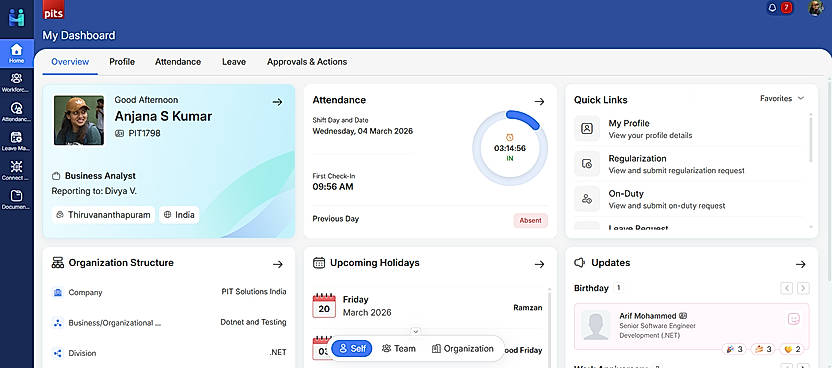Click the Company row icon
Screen dimensions: 832x368
58,292
